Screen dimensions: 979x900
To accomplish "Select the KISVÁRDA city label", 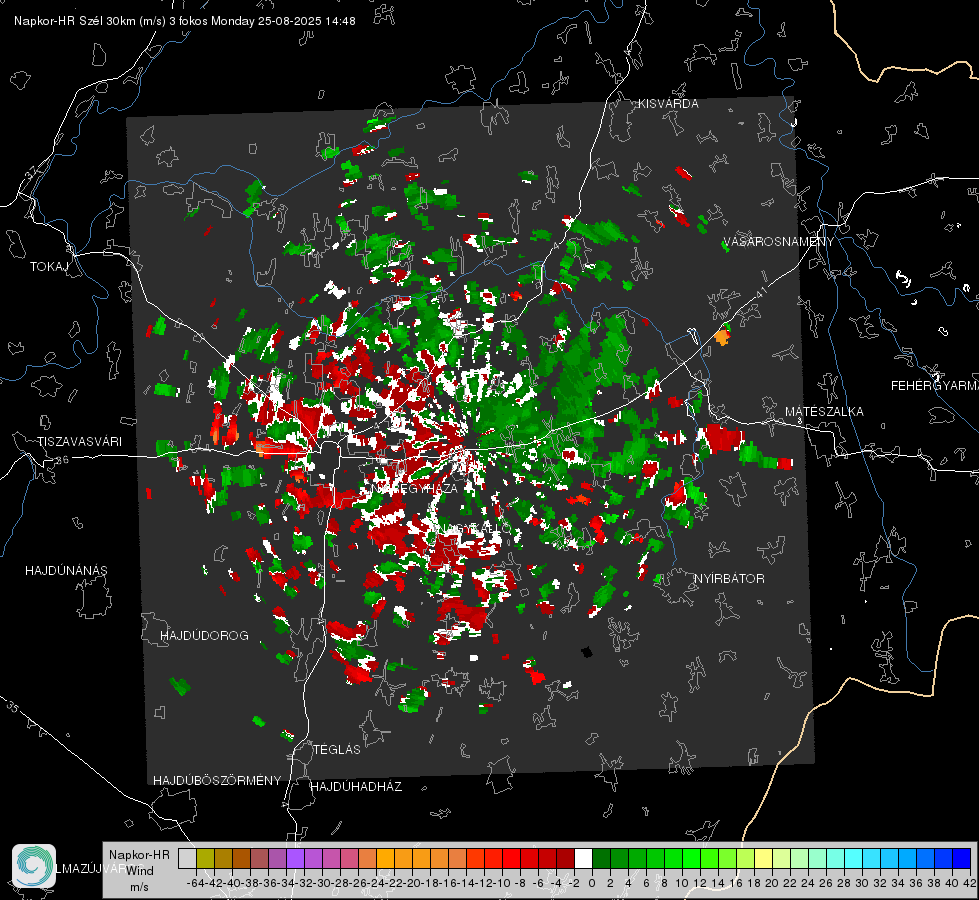I will click(668, 104).
